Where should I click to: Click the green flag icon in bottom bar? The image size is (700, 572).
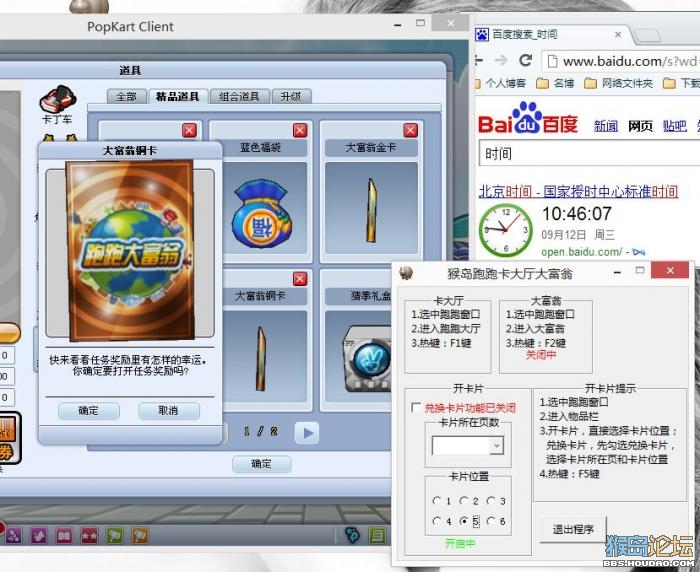pyautogui.click(x=114, y=535)
